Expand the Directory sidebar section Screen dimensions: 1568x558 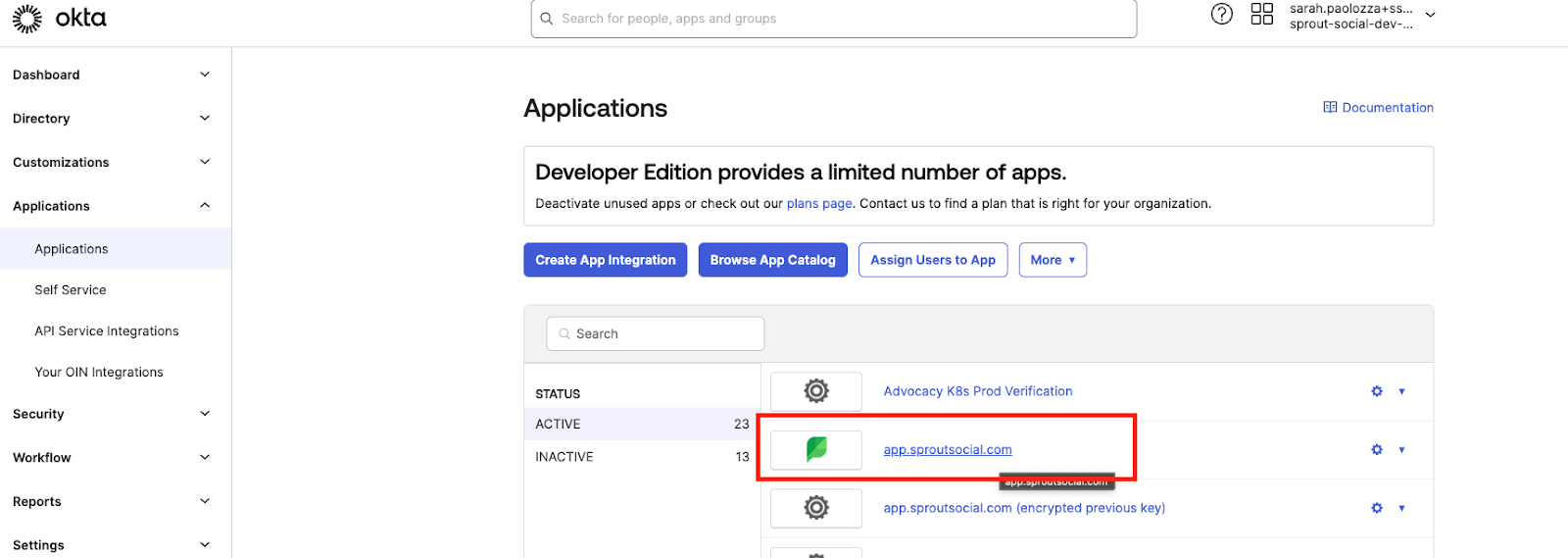coord(205,119)
